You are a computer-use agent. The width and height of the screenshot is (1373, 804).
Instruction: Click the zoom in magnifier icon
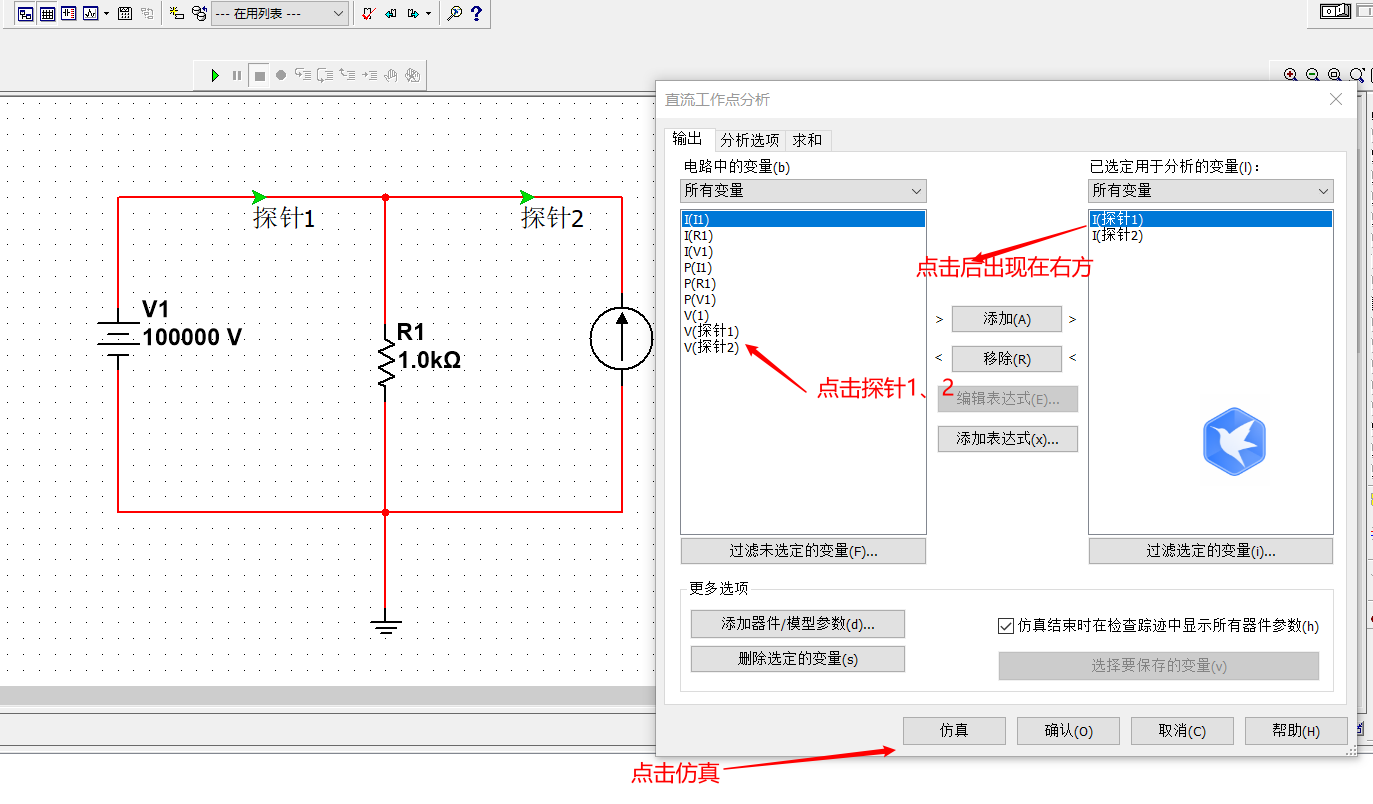pyautogui.click(x=1290, y=74)
